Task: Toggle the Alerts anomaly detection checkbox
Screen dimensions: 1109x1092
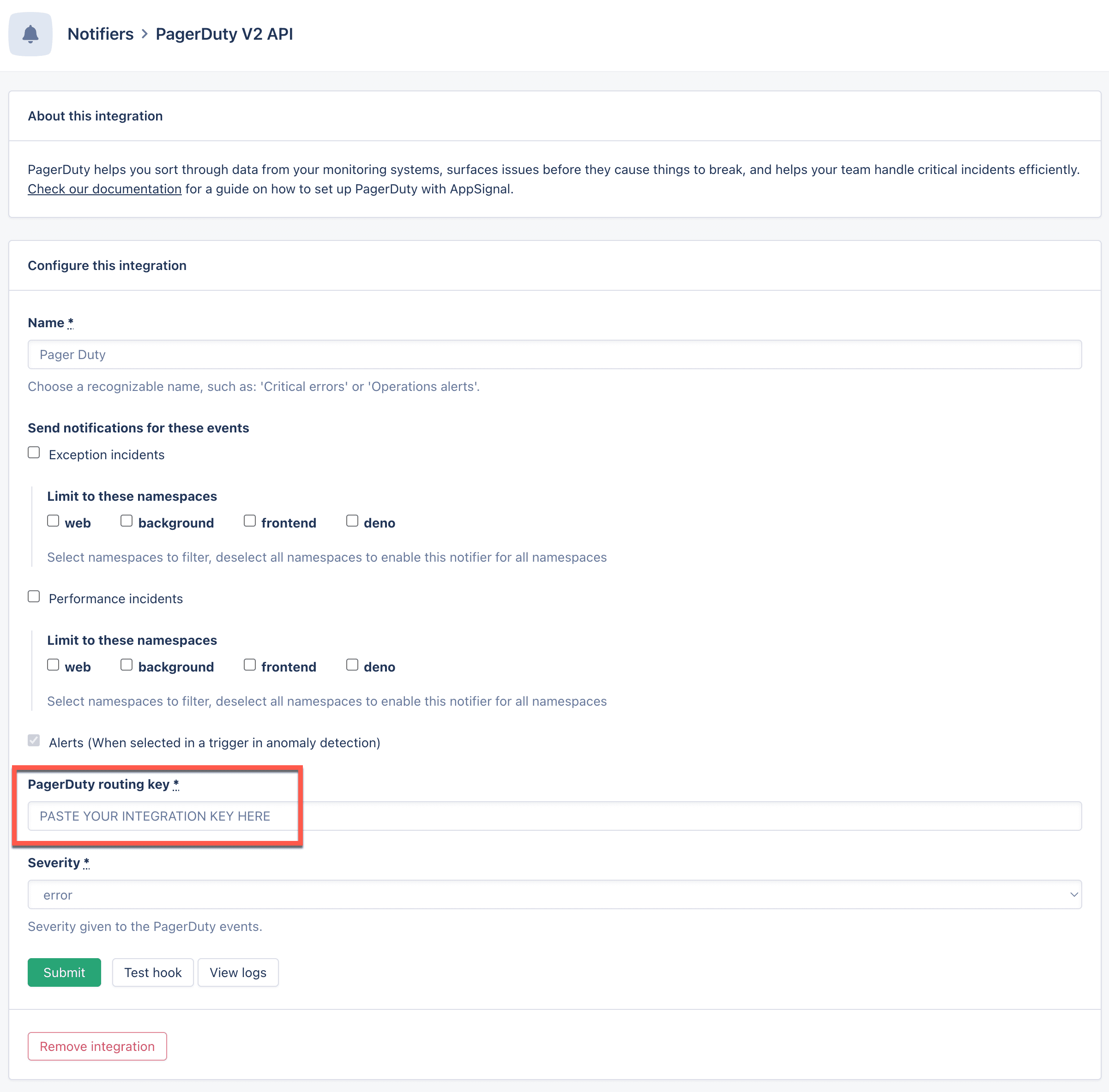Action: pyautogui.click(x=34, y=741)
